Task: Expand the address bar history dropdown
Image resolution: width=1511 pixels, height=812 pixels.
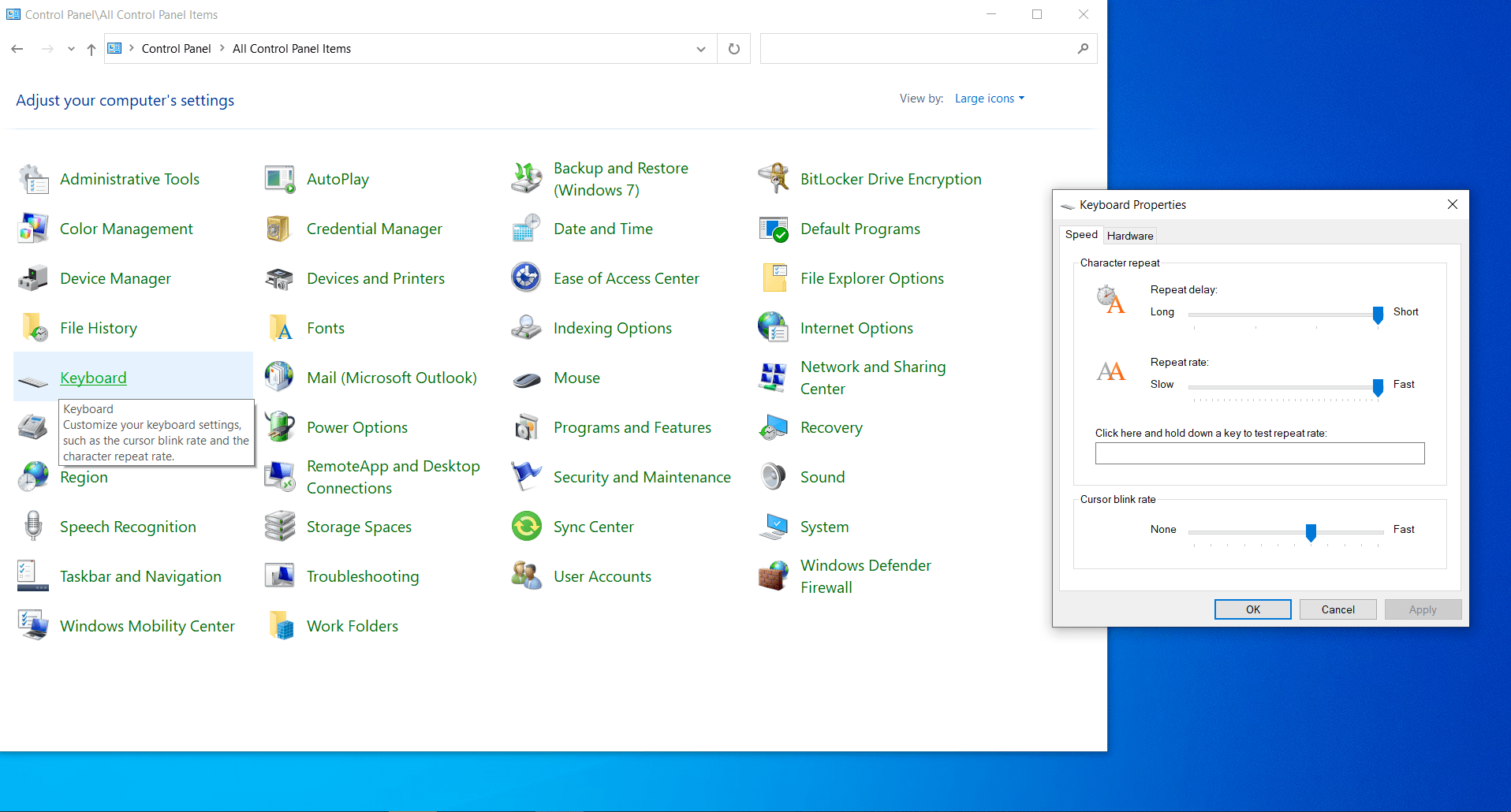Action: [701, 49]
